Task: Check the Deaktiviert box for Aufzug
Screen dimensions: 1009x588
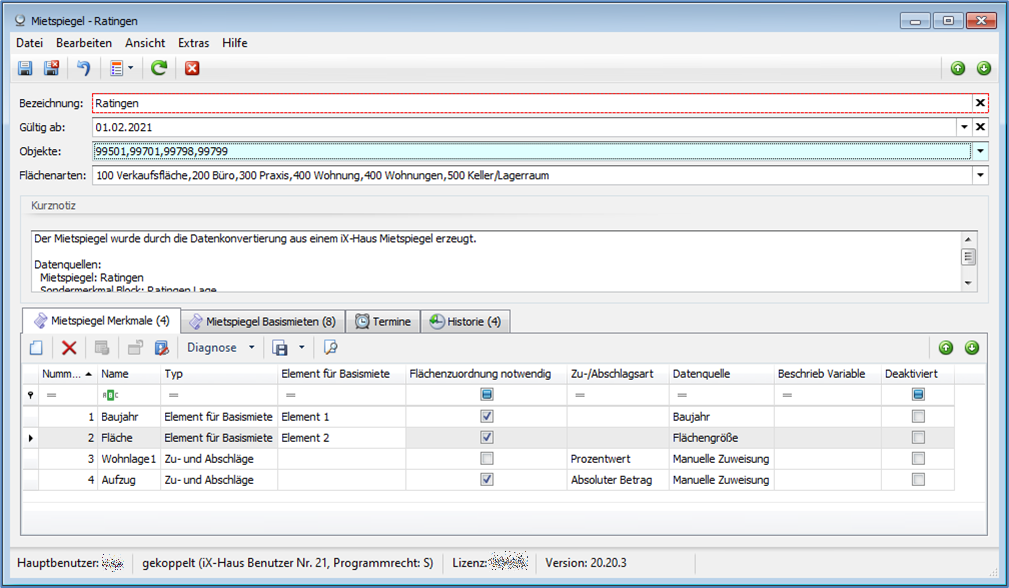Action: tap(918, 480)
